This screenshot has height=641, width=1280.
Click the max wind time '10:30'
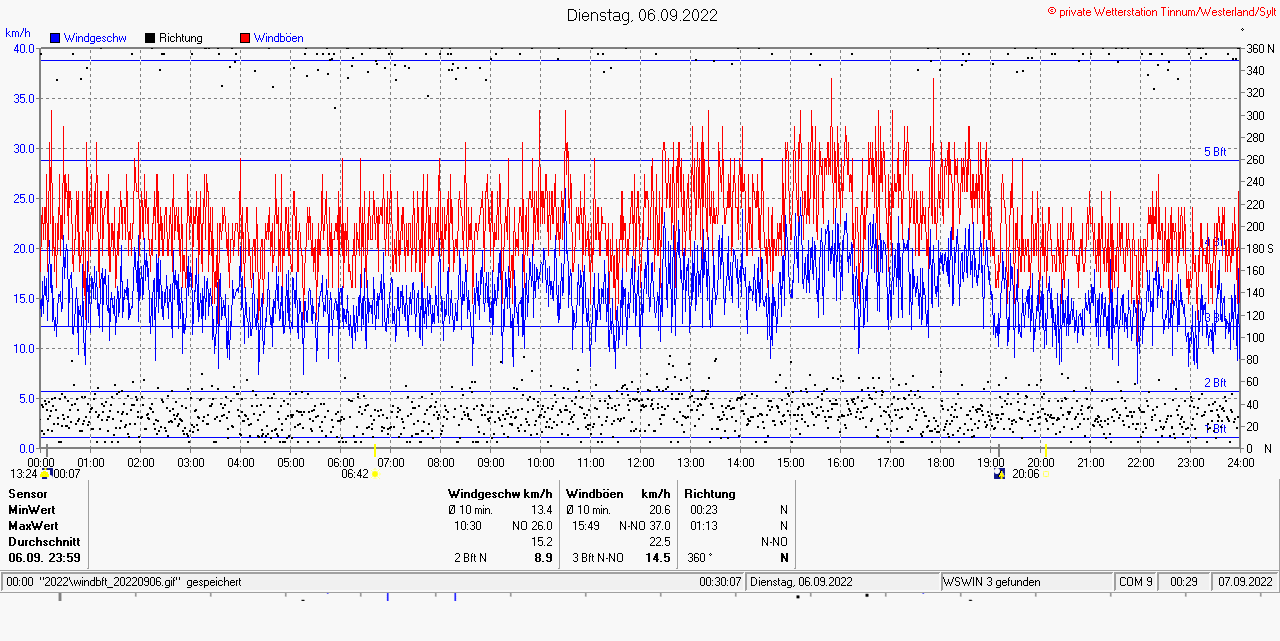468,526
